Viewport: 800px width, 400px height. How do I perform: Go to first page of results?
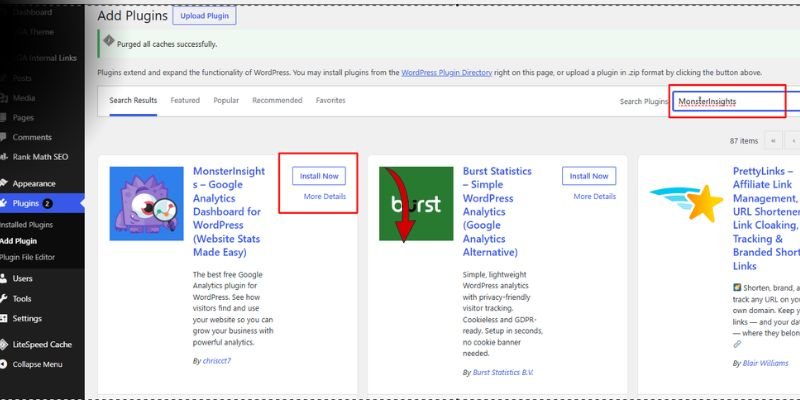773,141
